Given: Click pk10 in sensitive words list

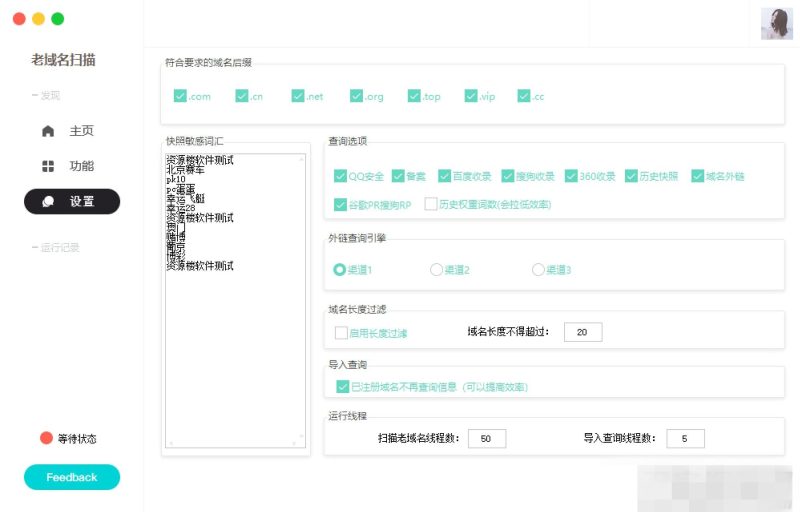Looking at the screenshot, I should 176,180.
